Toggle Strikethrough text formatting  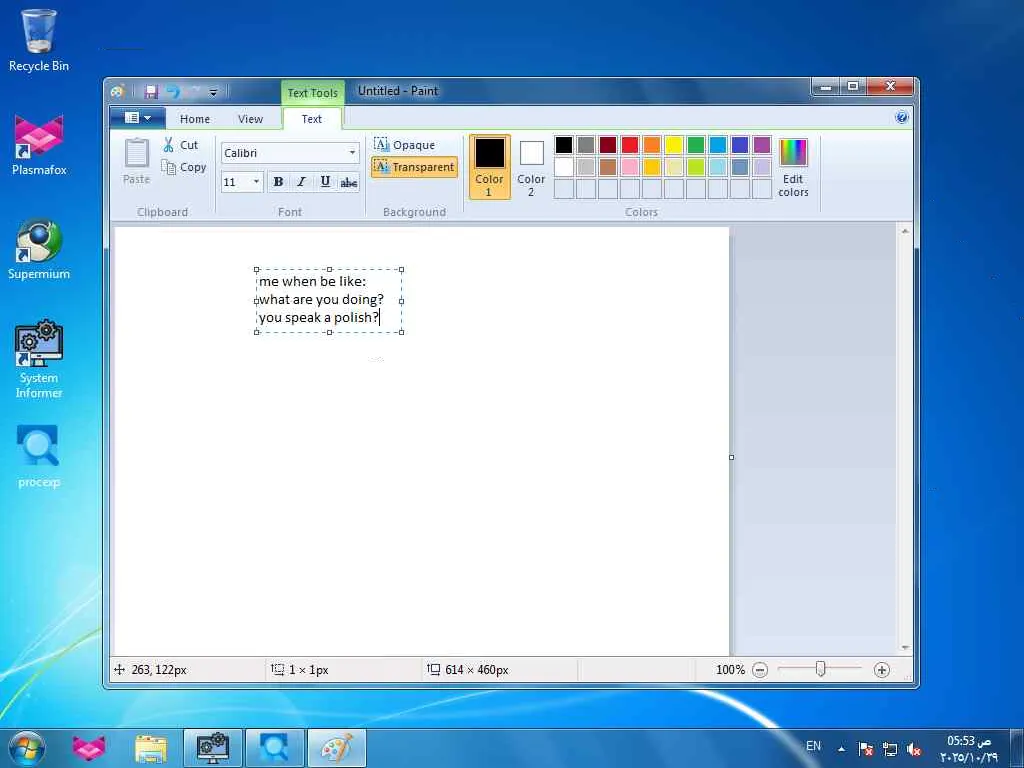point(349,182)
